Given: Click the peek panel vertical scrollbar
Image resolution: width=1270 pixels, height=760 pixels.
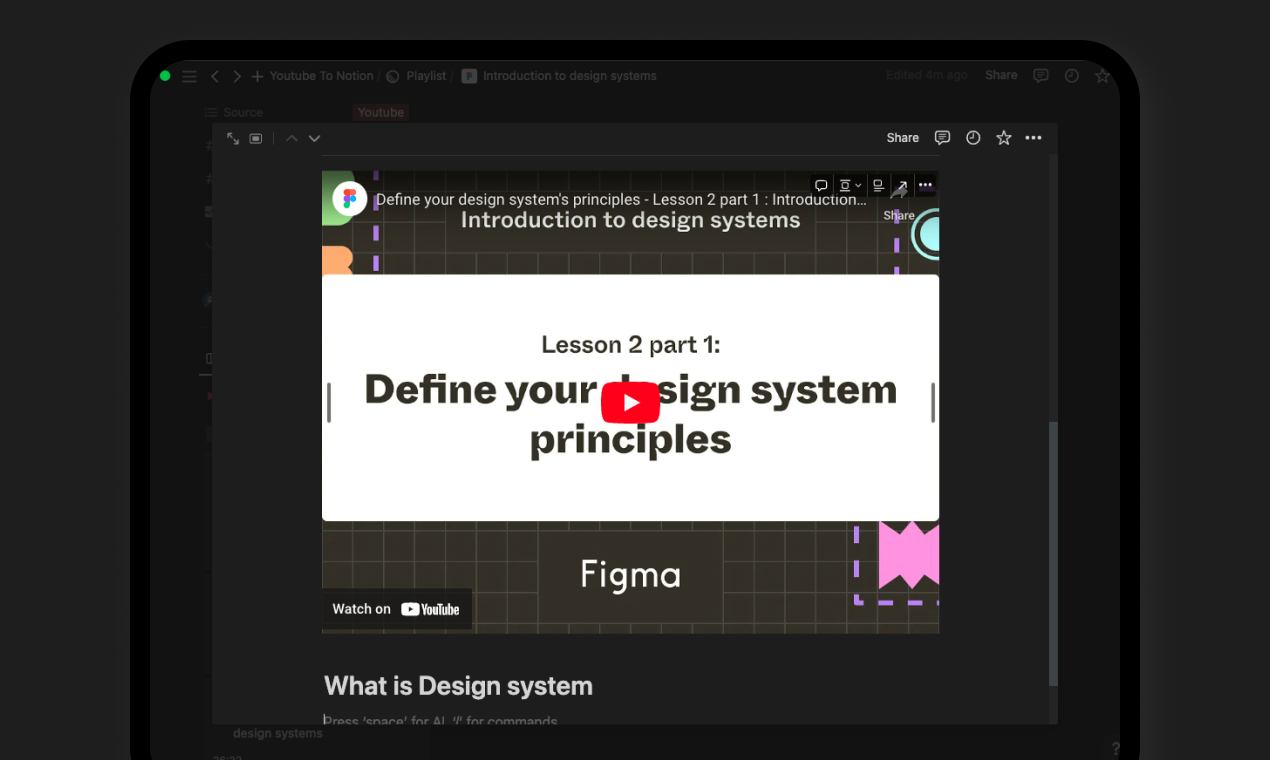Looking at the screenshot, I should (1052, 553).
